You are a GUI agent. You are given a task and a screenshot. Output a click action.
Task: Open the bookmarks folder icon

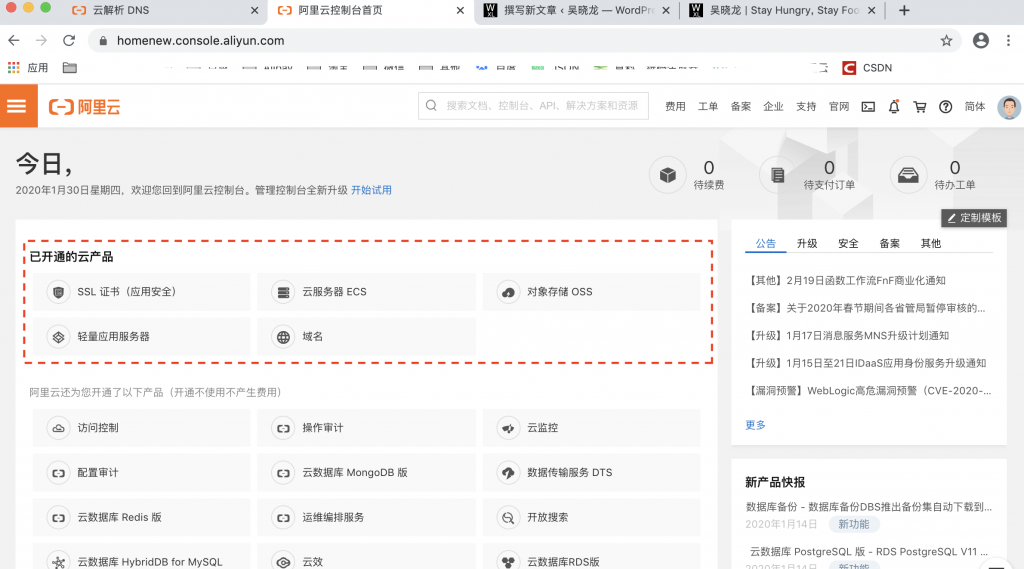pos(70,67)
